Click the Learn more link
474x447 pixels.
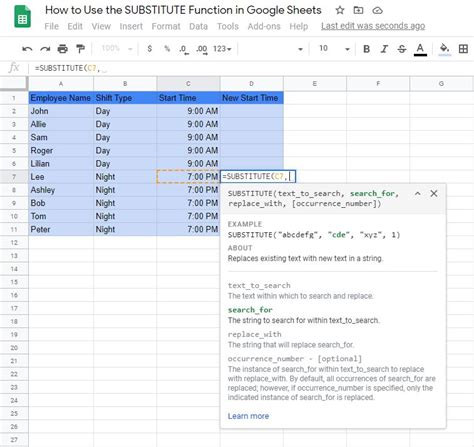pyautogui.click(x=248, y=416)
